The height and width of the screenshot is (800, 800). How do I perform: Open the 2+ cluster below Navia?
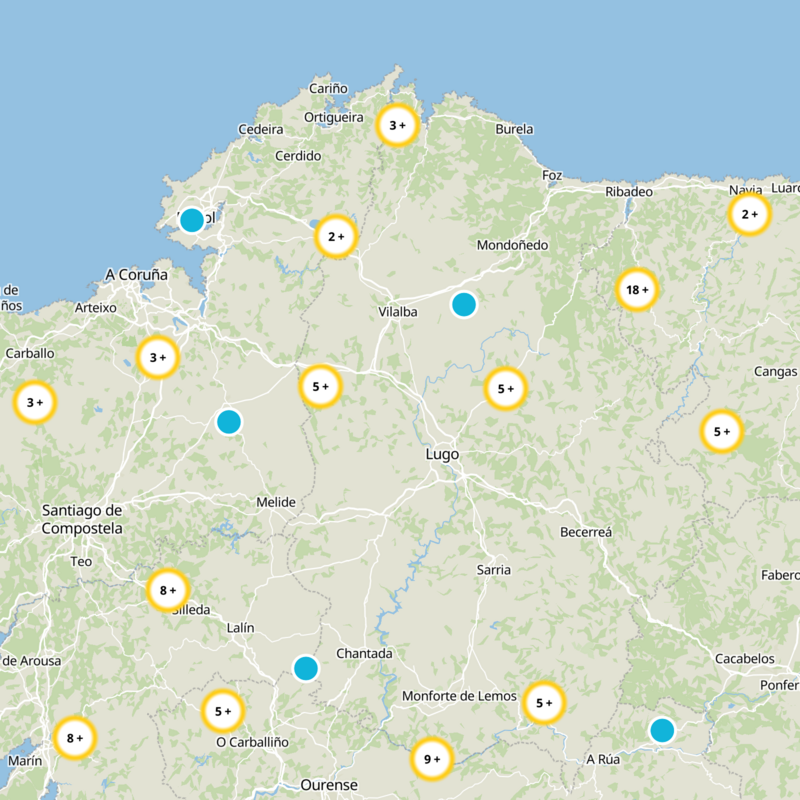[x=749, y=214]
